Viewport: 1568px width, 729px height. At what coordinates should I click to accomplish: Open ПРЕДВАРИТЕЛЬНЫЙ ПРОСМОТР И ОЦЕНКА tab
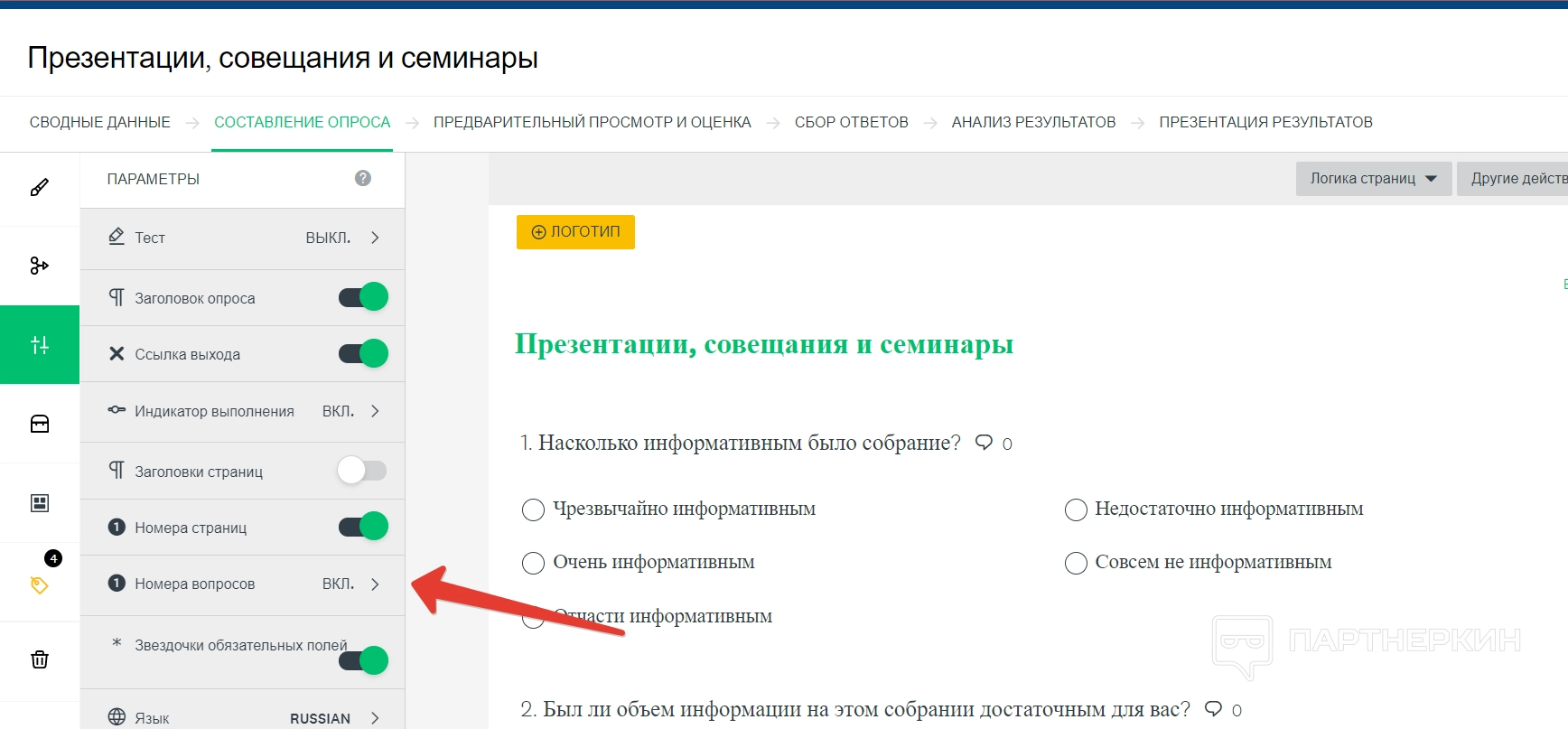[593, 122]
